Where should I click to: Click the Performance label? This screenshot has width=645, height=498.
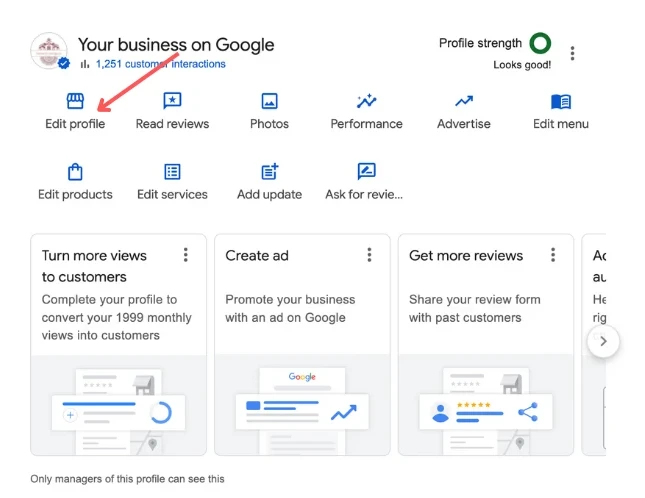[x=367, y=124]
